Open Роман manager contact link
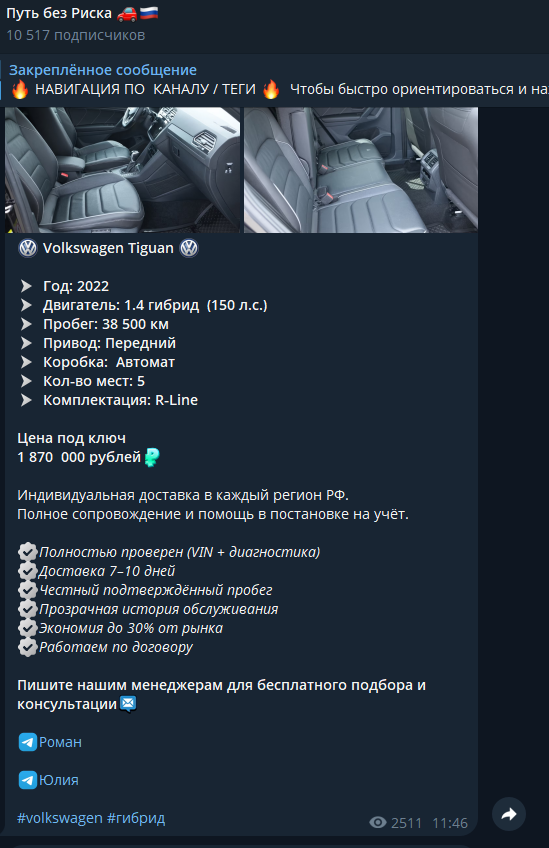The width and height of the screenshot is (549, 848). point(60,742)
